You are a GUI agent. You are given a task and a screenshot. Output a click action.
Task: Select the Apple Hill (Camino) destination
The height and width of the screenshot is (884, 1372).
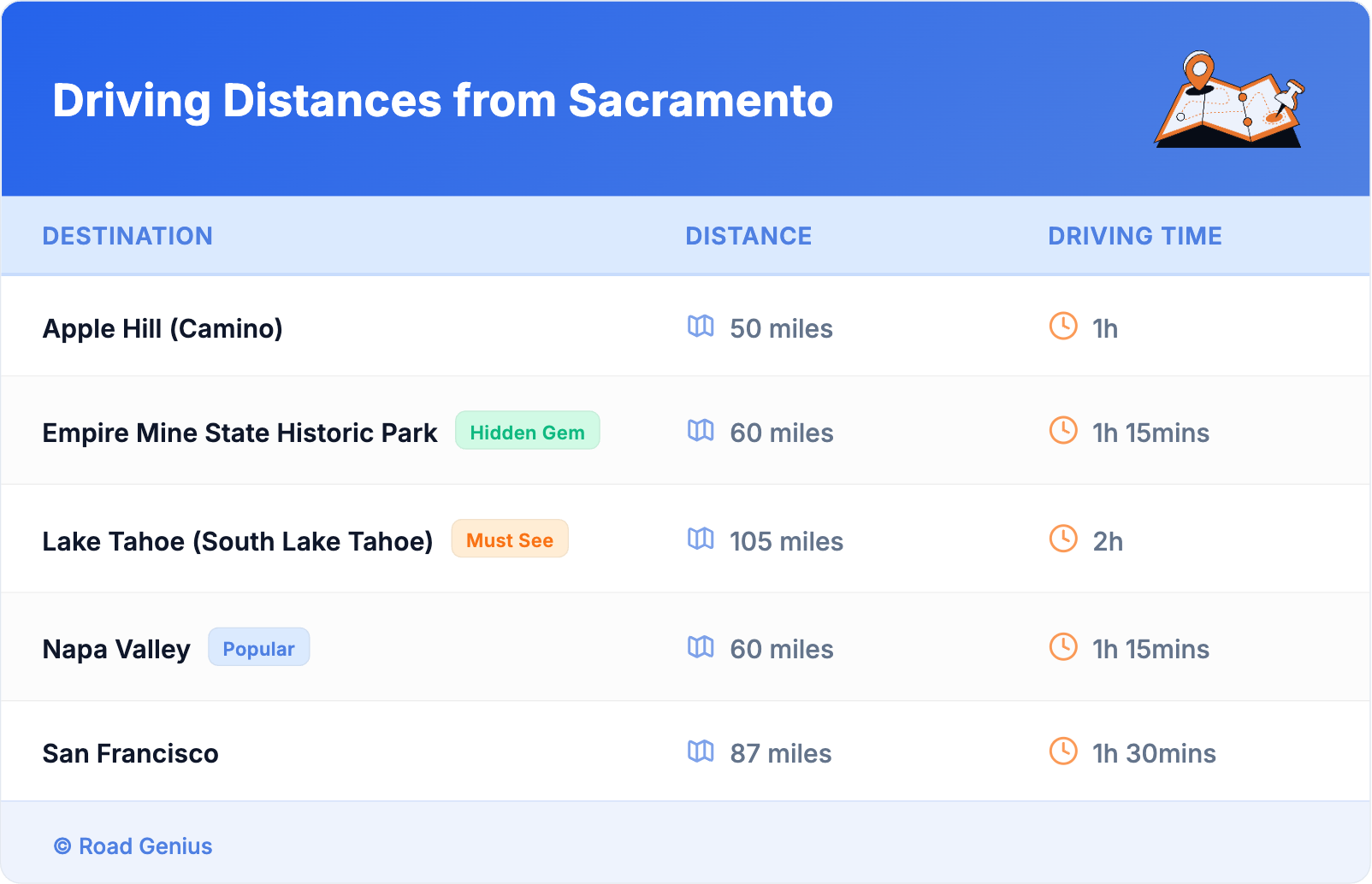tap(163, 328)
